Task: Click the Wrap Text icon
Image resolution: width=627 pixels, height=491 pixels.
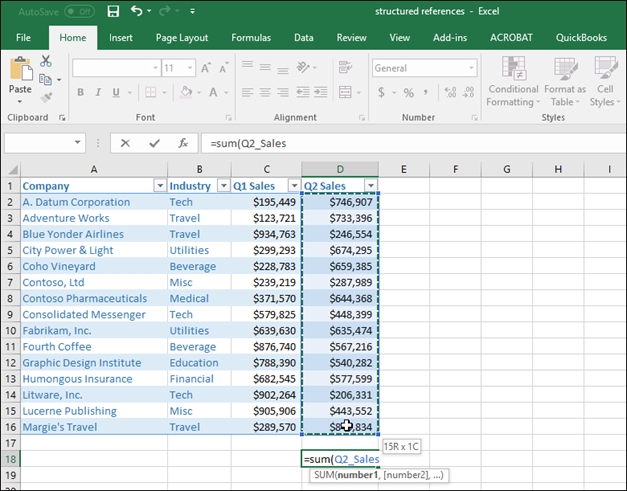Action: point(345,67)
